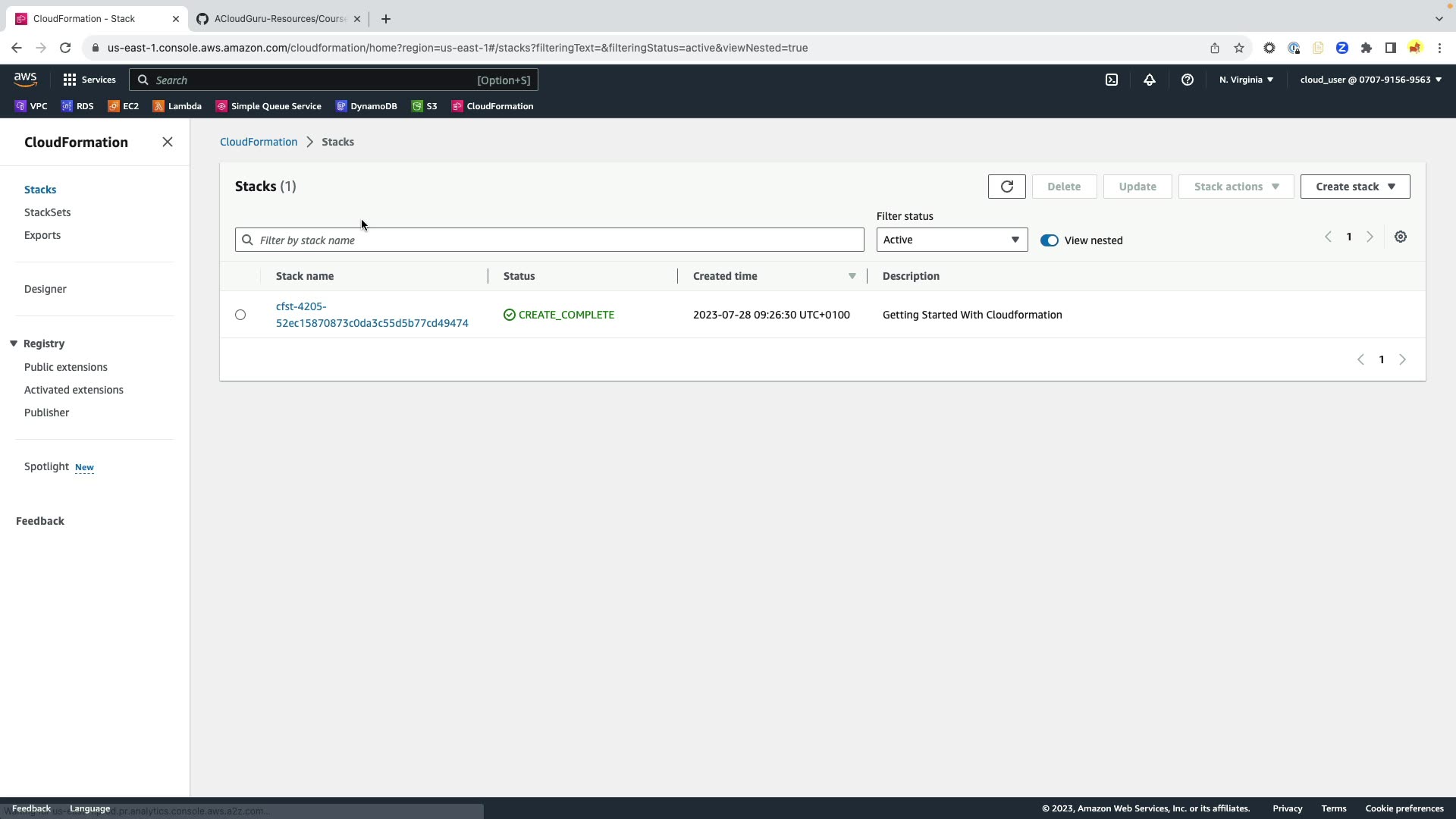Click the Filter by stack name field
1456x819 pixels.
549,240
